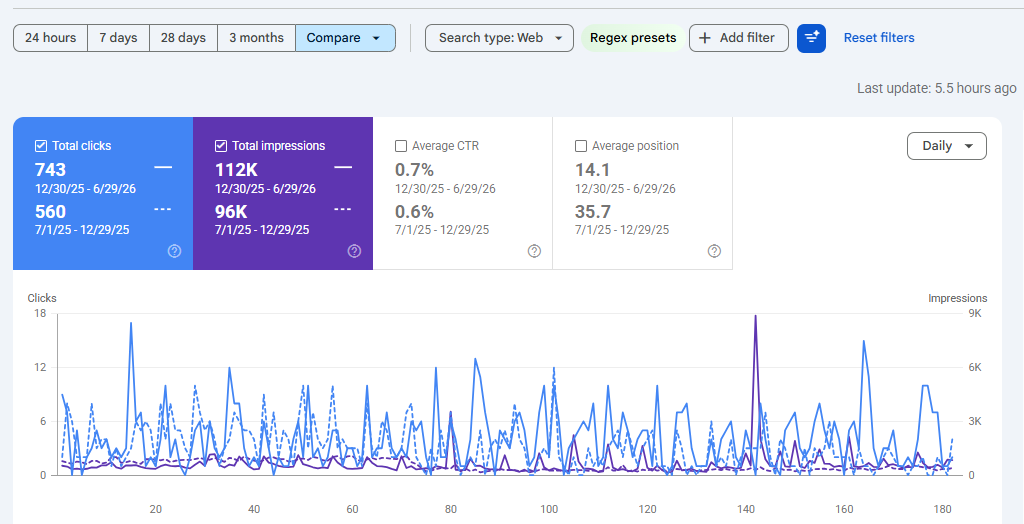Click the Regex presets button
This screenshot has height=524, width=1024.
[633, 38]
